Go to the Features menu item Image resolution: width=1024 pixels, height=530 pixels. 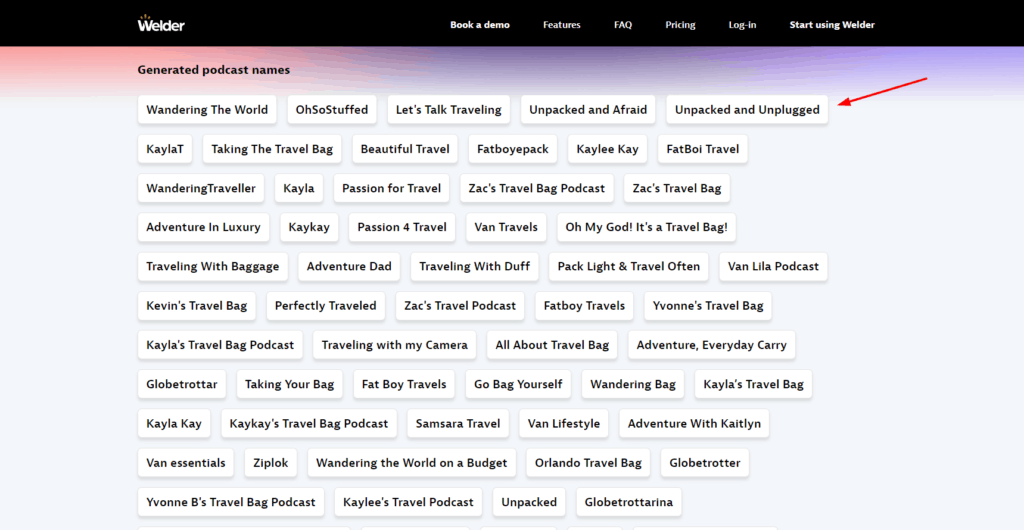[x=561, y=25]
